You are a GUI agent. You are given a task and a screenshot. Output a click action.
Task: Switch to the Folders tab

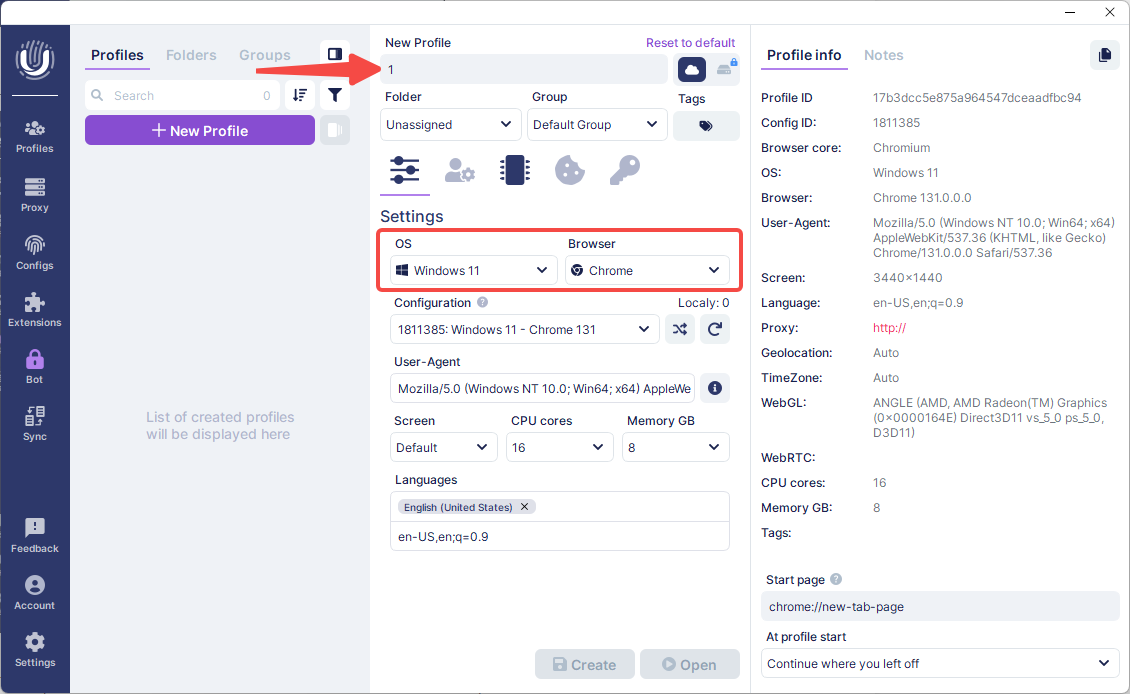190,55
